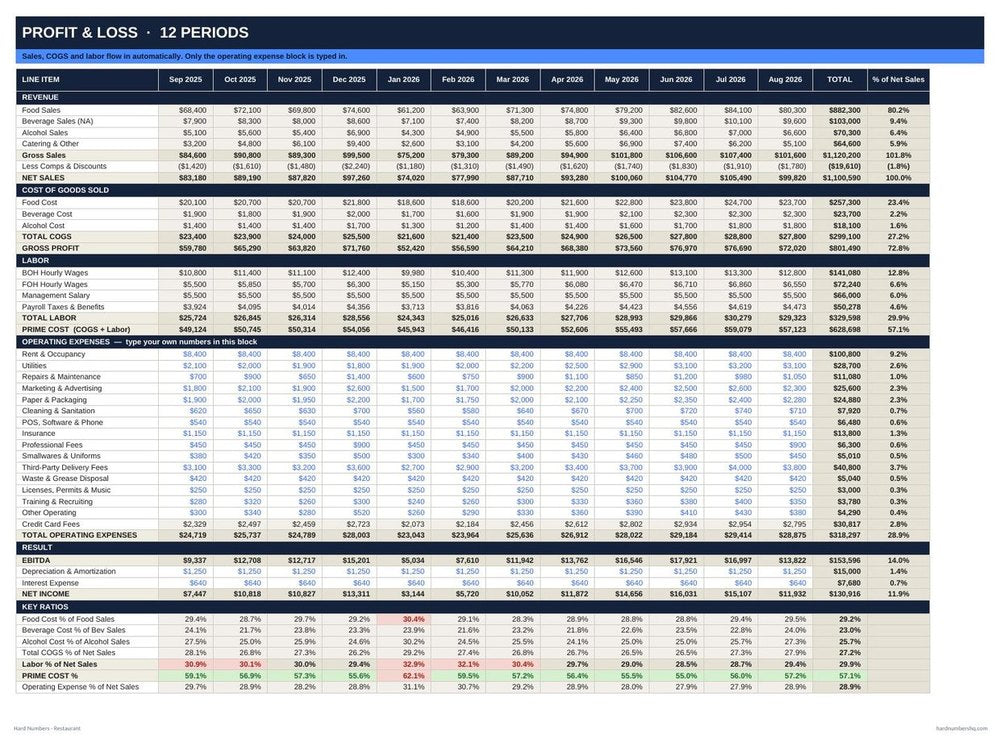Select the 'TOTAL' column header
Viewport: 1000px width, 746px height.
839,80
